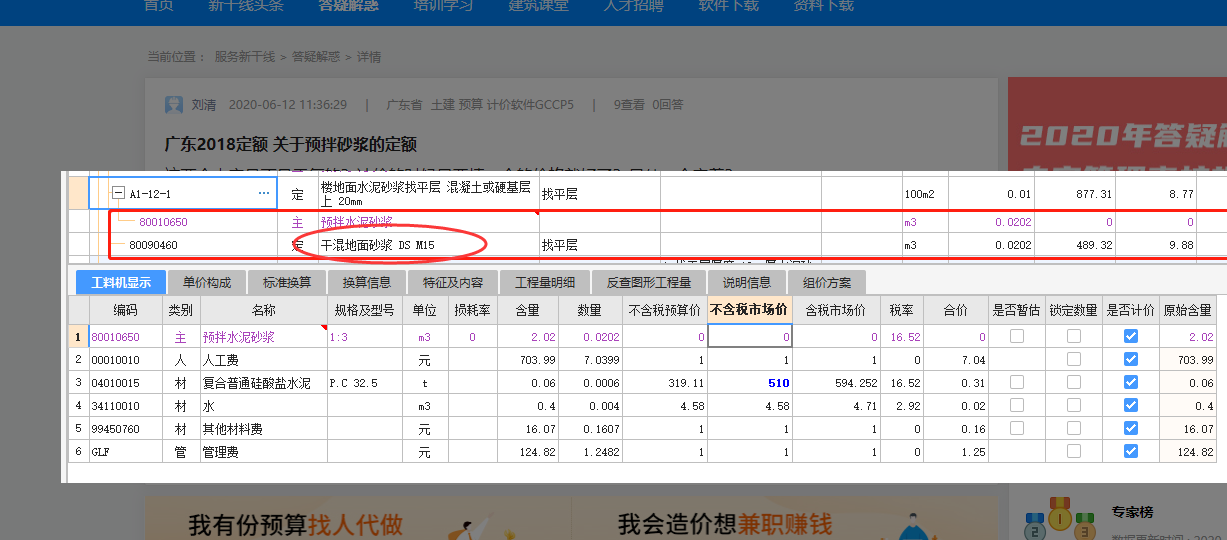Uncheck 是否计价 for 管理费 row
Image resolution: width=1227 pixels, height=540 pixels.
[1131, 451]
